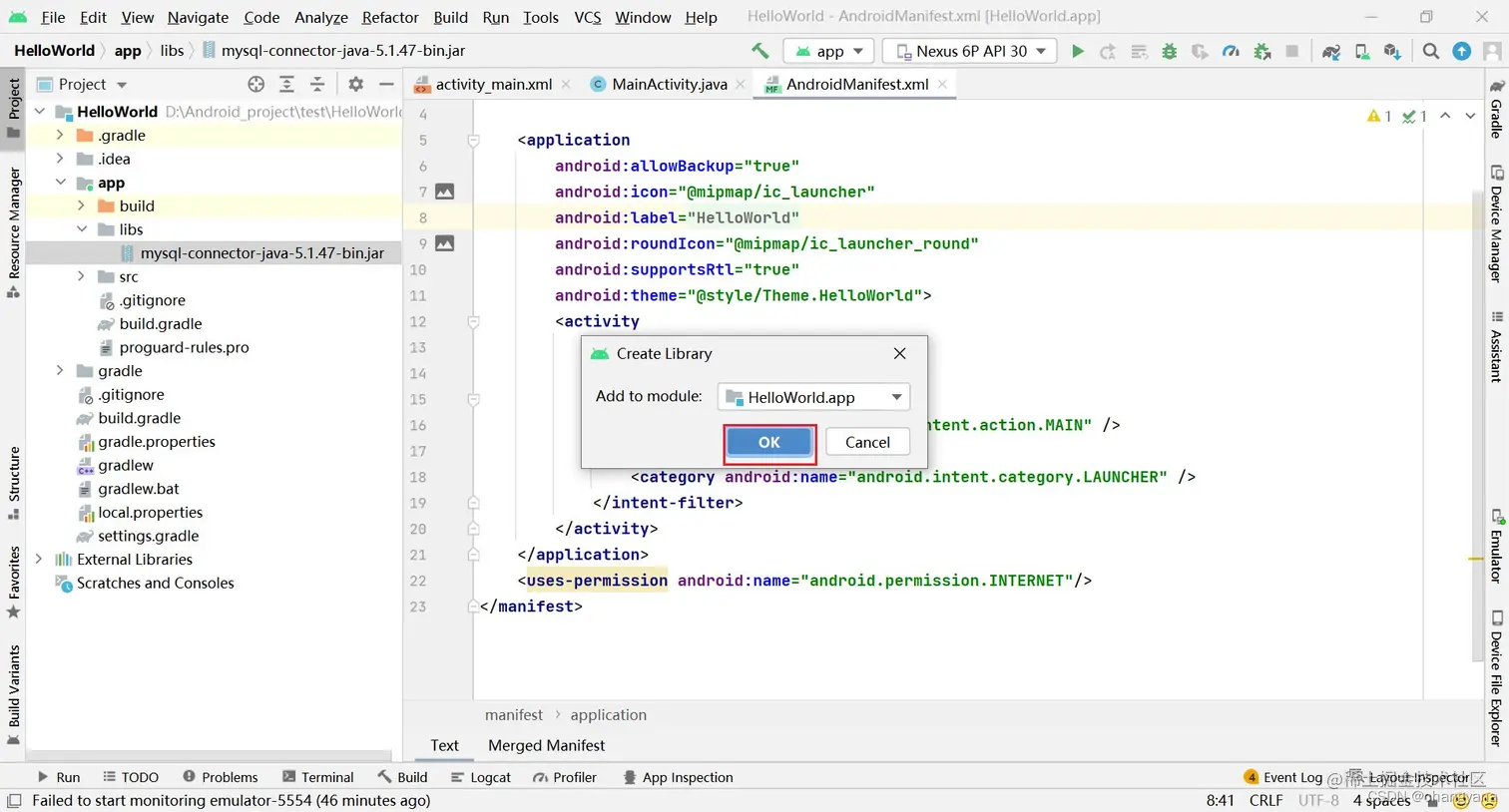Screen dimensions: 1509x812
Task: Click Collapse All icon in Project panel
Action: (x=317, y=85)
